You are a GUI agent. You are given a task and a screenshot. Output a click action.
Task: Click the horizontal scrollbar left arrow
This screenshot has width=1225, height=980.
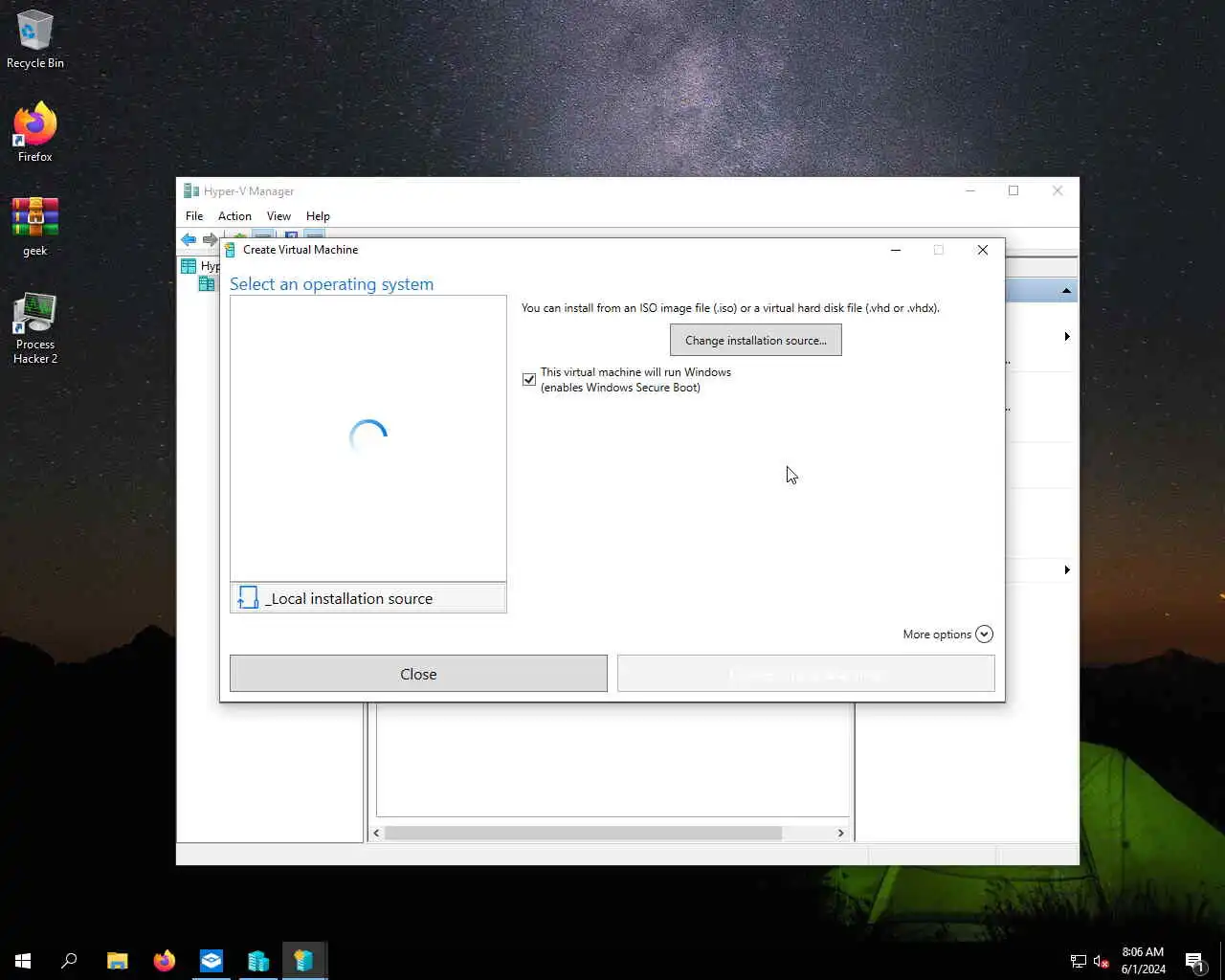(x=376, y=833)
